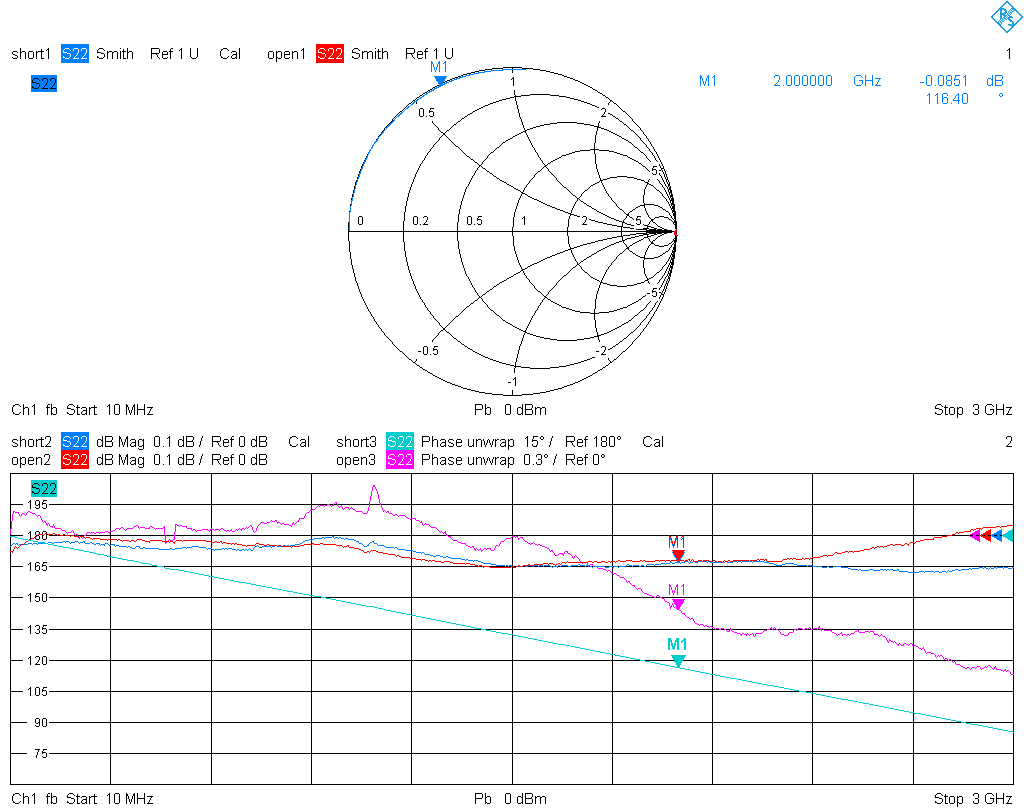Click the cyan S22 label of short3 trace
Image resolution: width=1024 pixels, height=812 pixels.
point(399,442)
